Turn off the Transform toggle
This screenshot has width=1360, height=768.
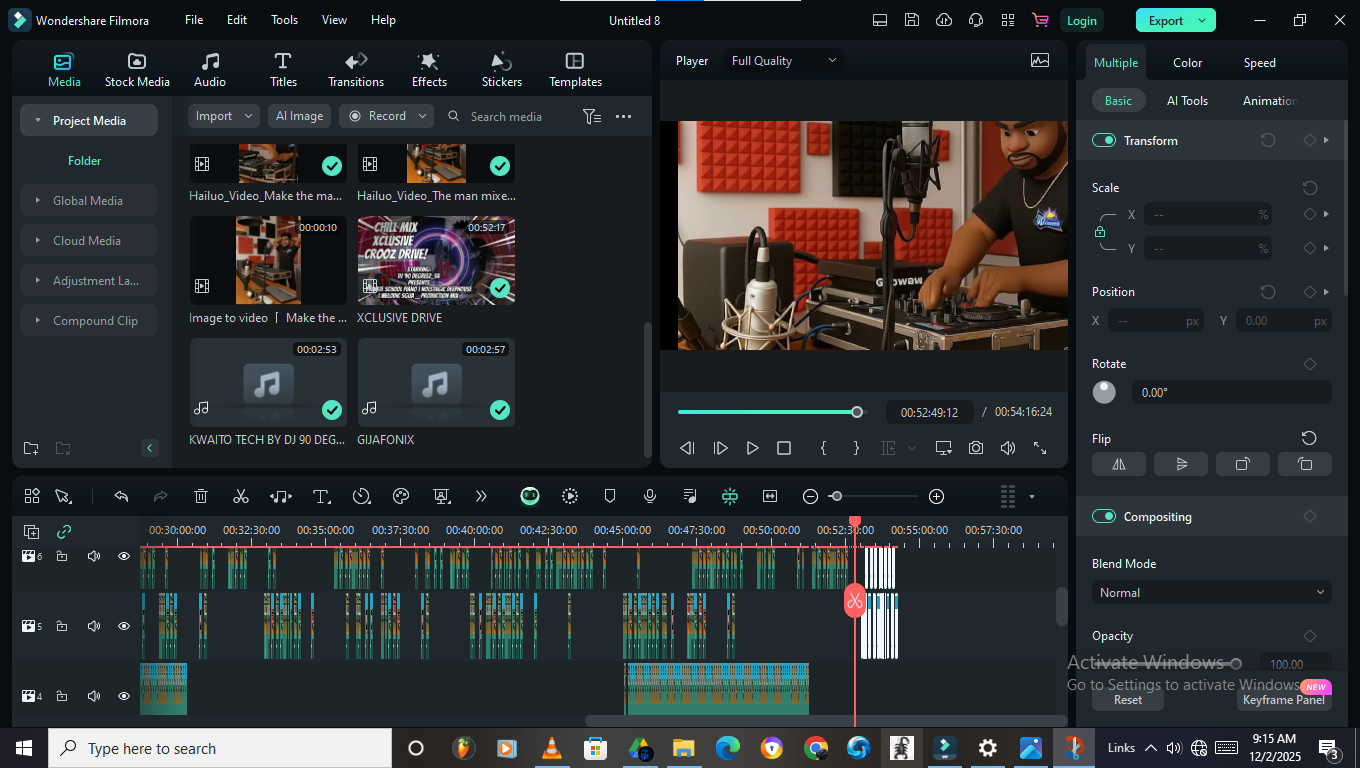tap(1104, 141)
